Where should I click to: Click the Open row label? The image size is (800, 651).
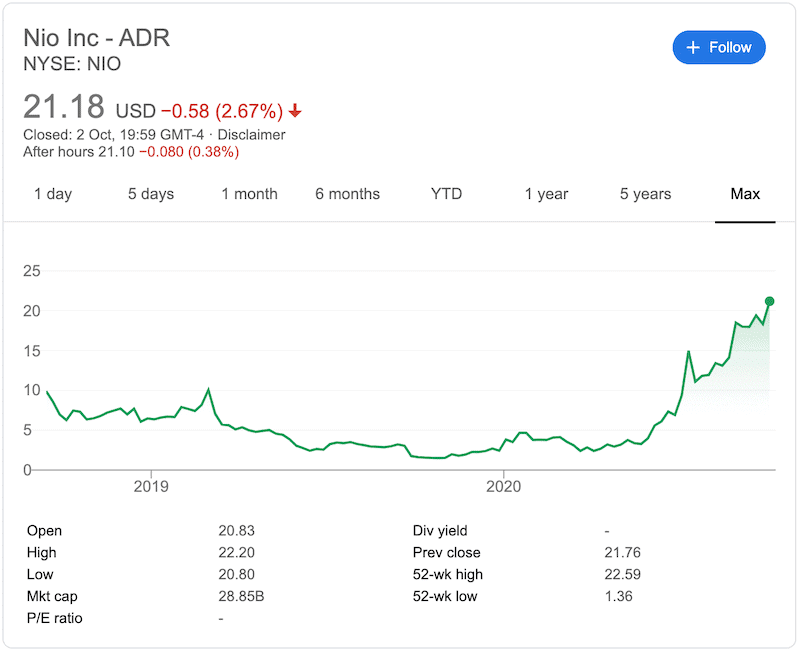[x=44, y=531]
